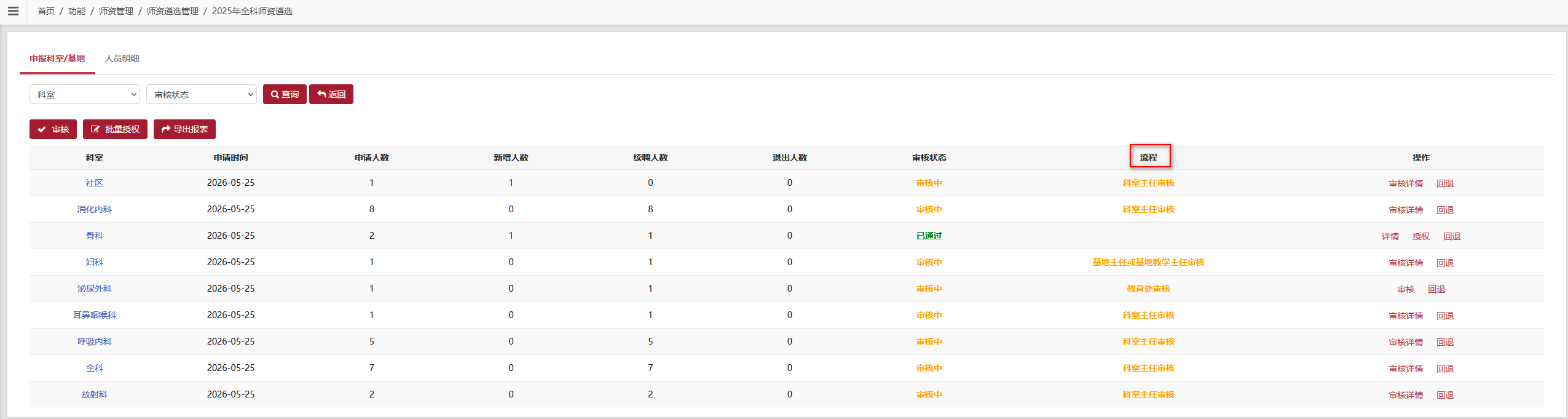The height and width of the screenshot is (419, 1568).
Task: Click the 返回 button
Action: [x=331, y=94]
